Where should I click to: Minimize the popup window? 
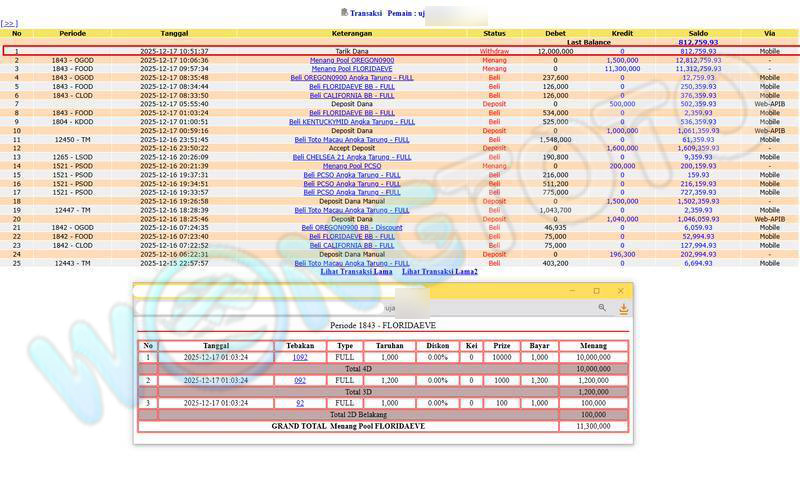click(x=571, y=291)
